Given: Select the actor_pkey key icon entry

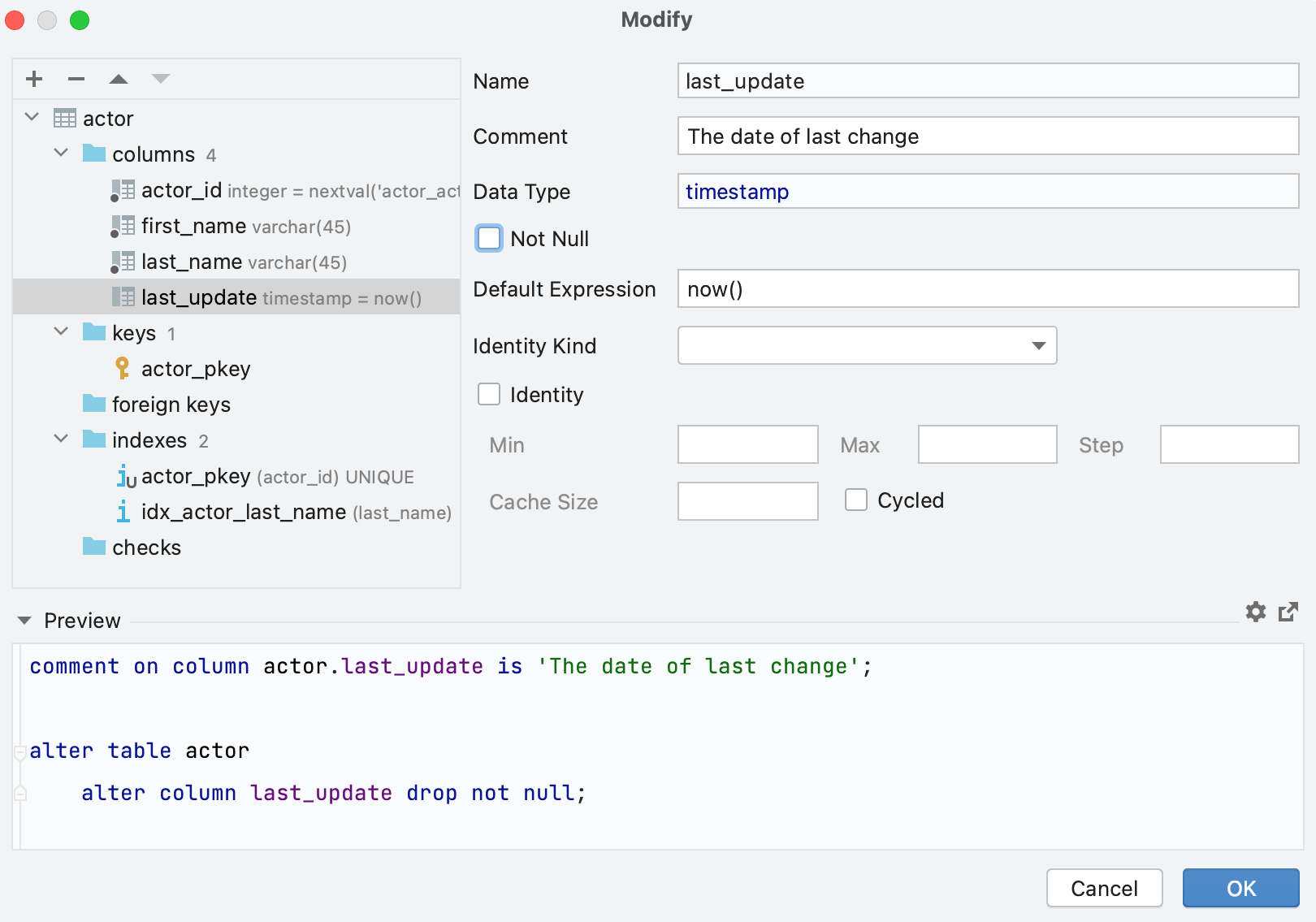Looking at the screenshot, I should [123, 369].
